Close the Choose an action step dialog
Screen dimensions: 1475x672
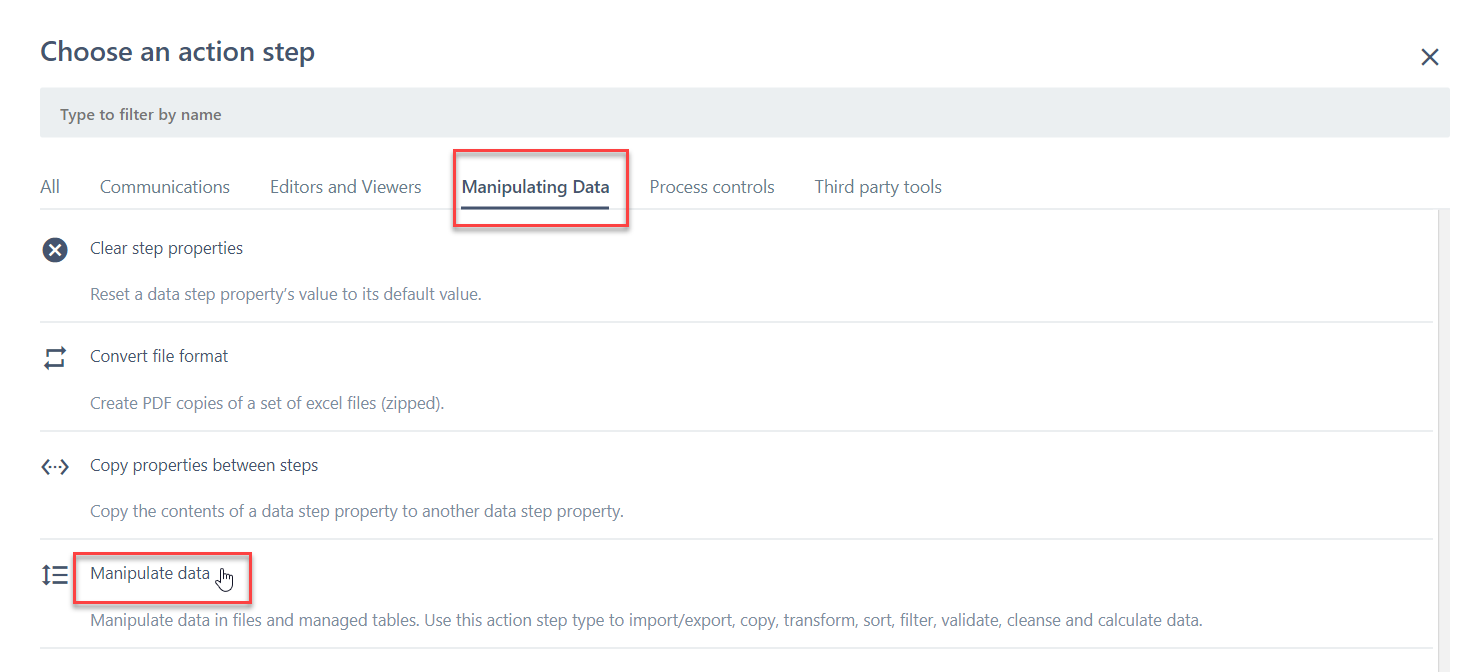tap(1430, 58)
